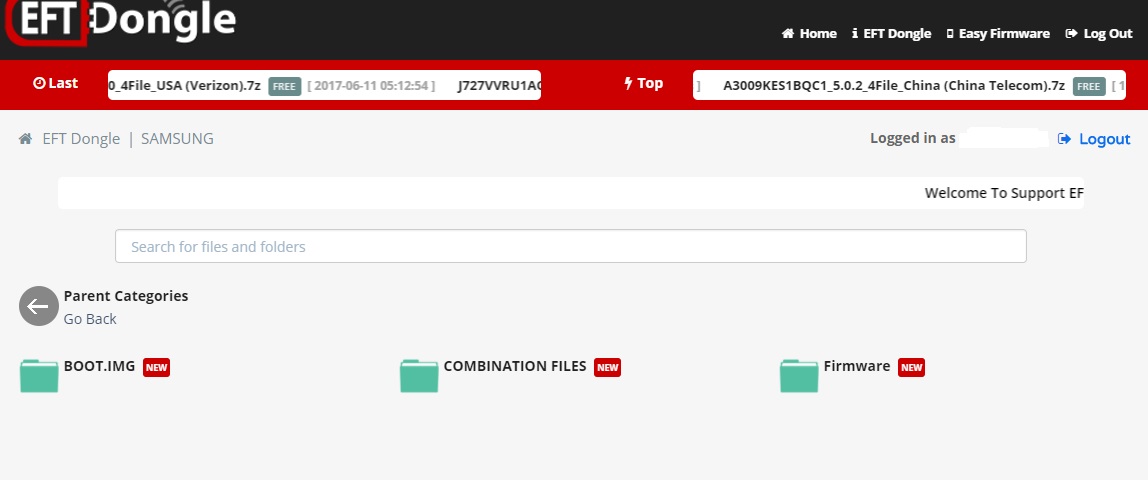
Task: Open Easy Firmware nav item
Action: tap(998, 34)
